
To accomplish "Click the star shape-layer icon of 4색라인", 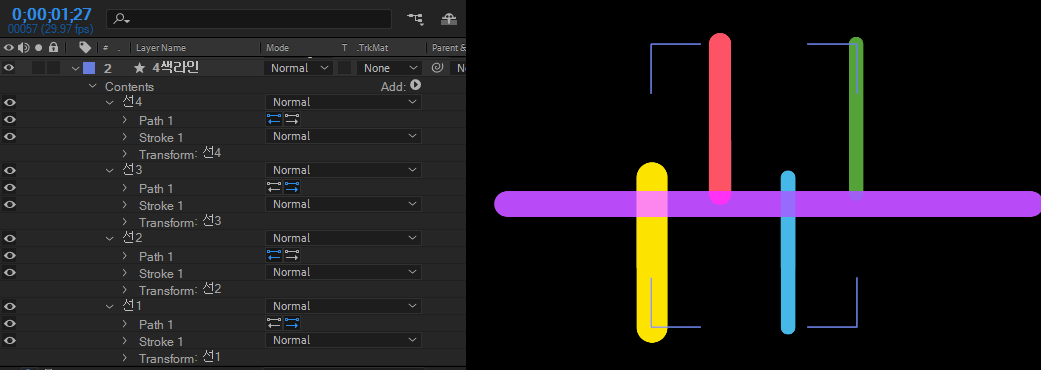I will point(139,68).
